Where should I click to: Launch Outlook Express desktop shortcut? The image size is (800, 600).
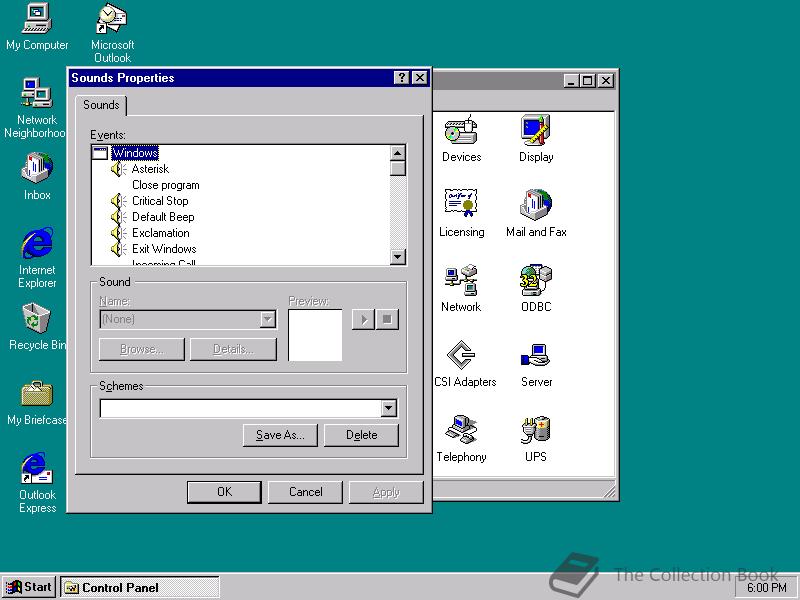[x=37, y=482]
